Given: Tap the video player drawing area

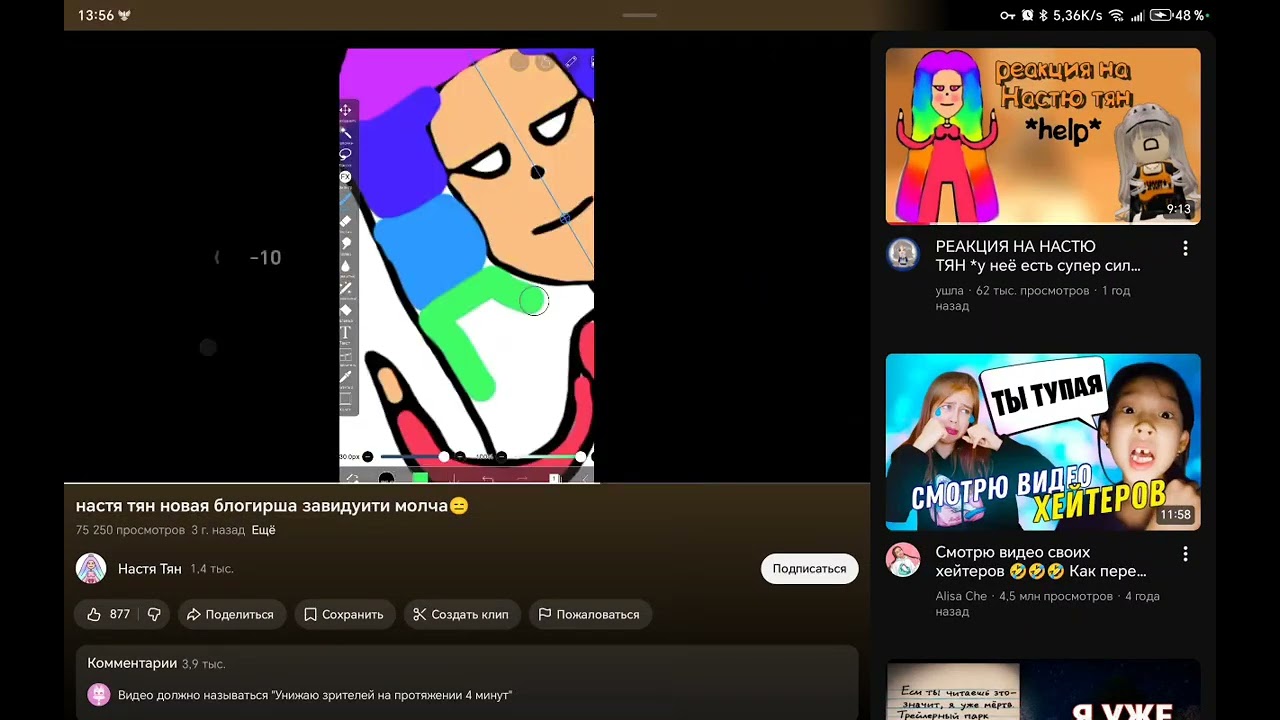Looking at the screenshot, I should (466, 265).
